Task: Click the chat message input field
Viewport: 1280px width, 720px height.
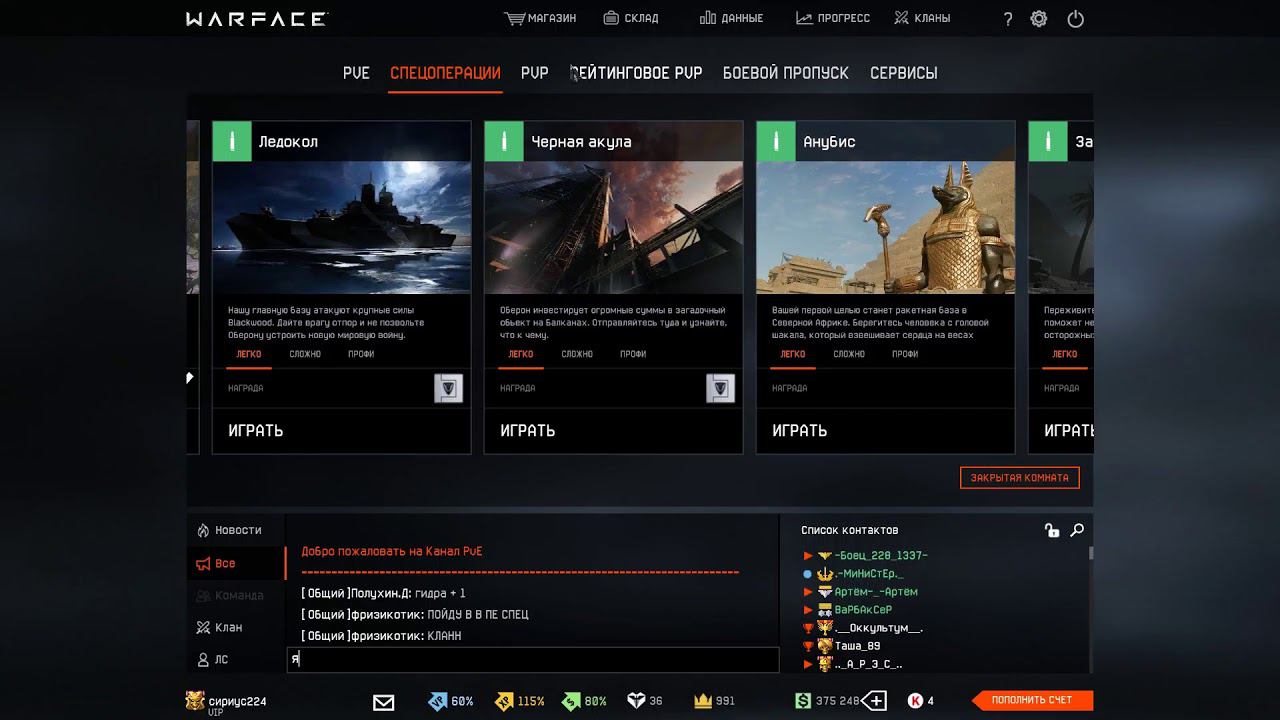Action: point(533,659)
